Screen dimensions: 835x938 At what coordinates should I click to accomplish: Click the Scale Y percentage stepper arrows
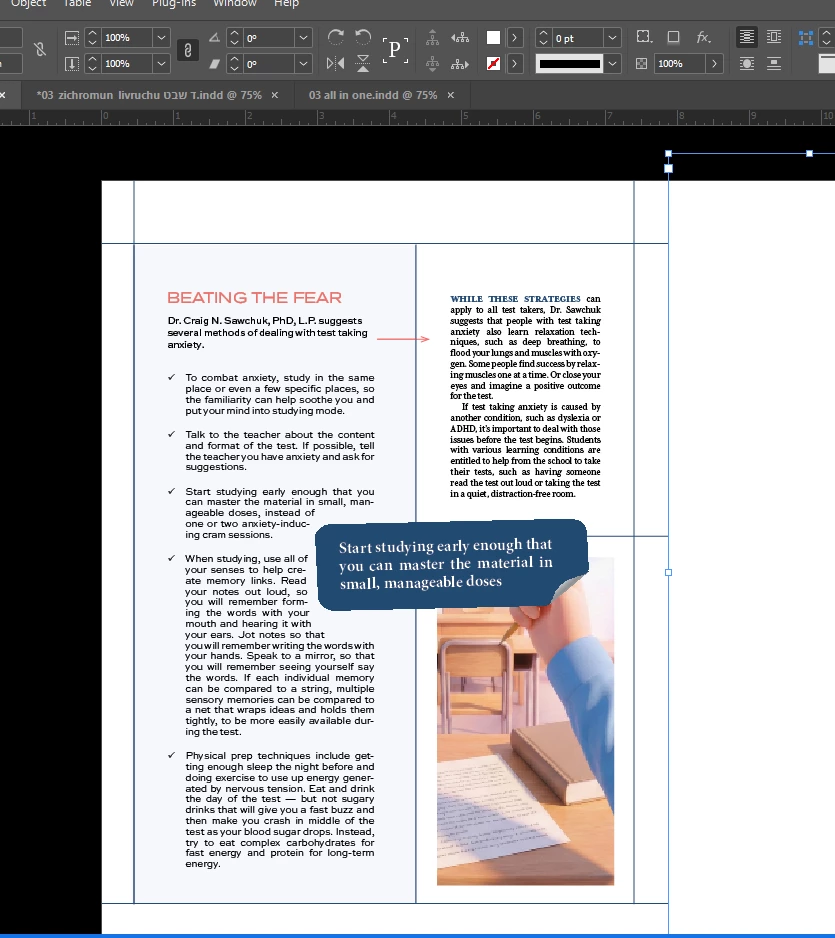click(x=92, y=63)
